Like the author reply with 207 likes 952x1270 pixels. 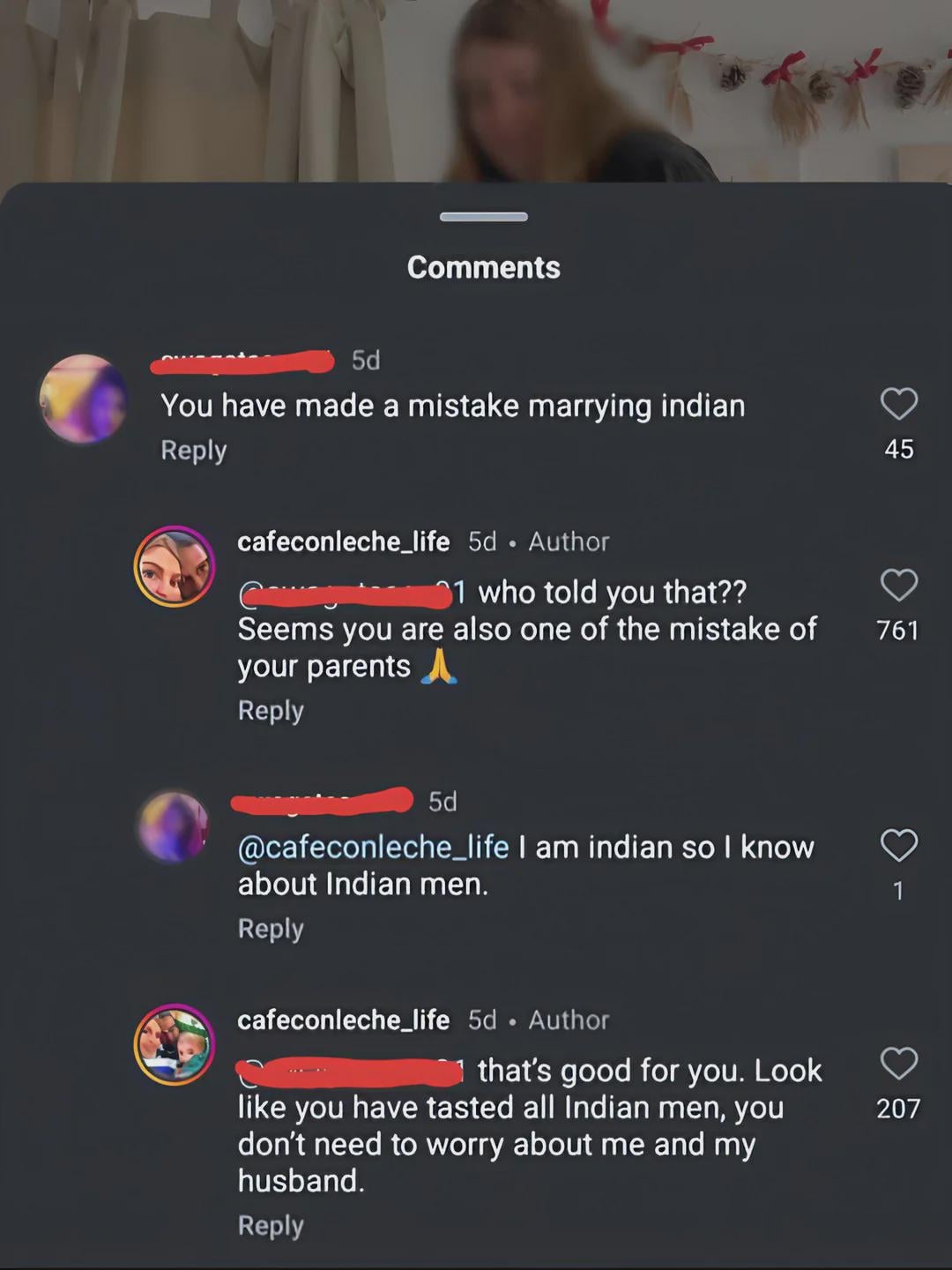point(899,1064)
